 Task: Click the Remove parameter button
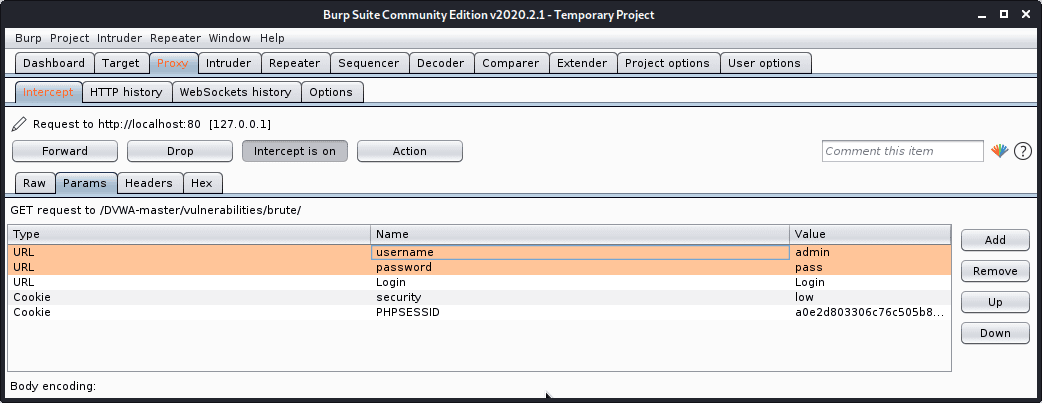point(995,271)
